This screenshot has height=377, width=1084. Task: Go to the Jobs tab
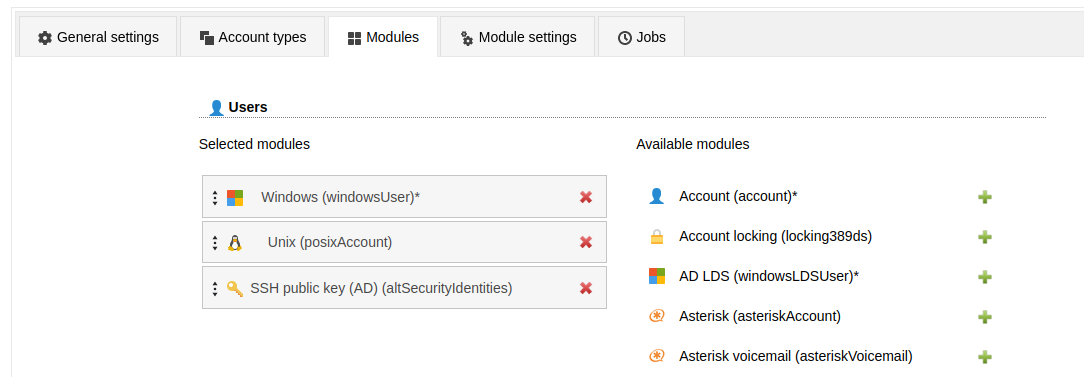pos(642,37)
